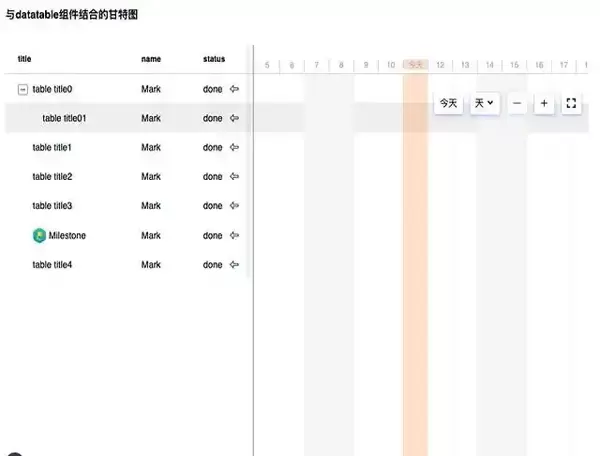
Task: Click the arrow icon in Milestone row
Action: click(x=235, y=236)
